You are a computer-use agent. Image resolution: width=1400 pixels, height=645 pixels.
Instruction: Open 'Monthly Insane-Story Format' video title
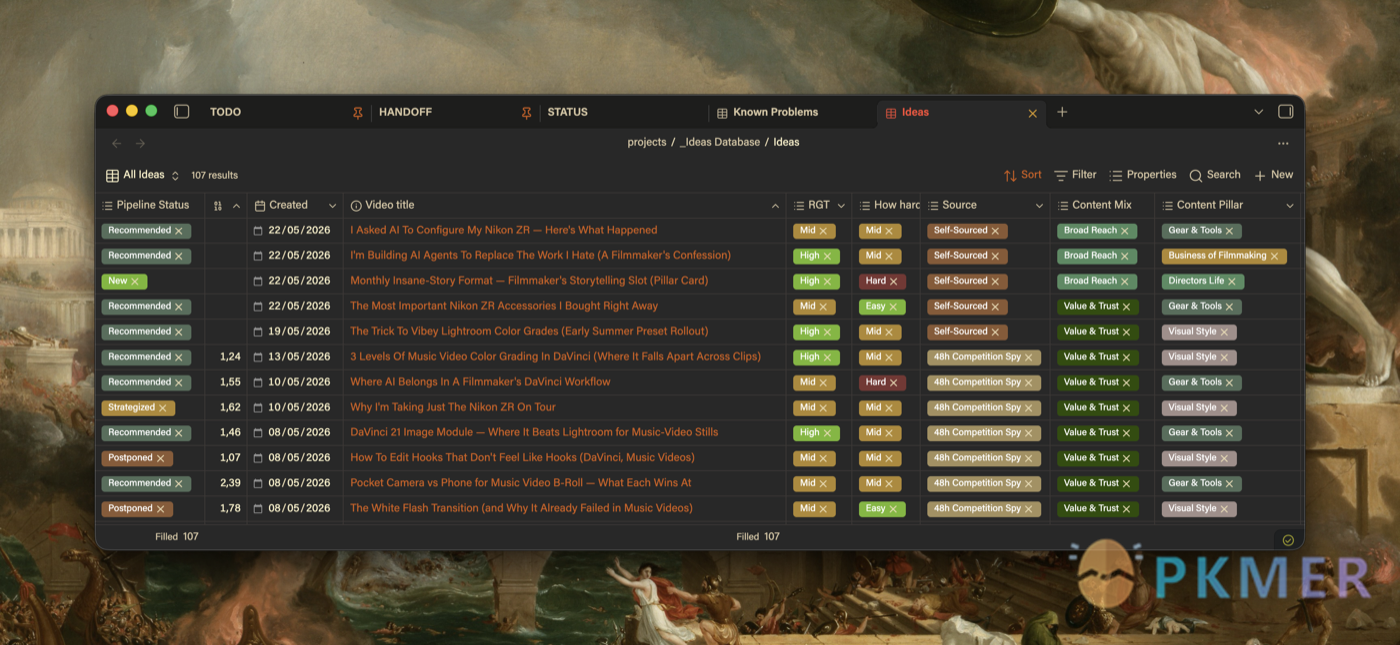click(x=529, y=281)
